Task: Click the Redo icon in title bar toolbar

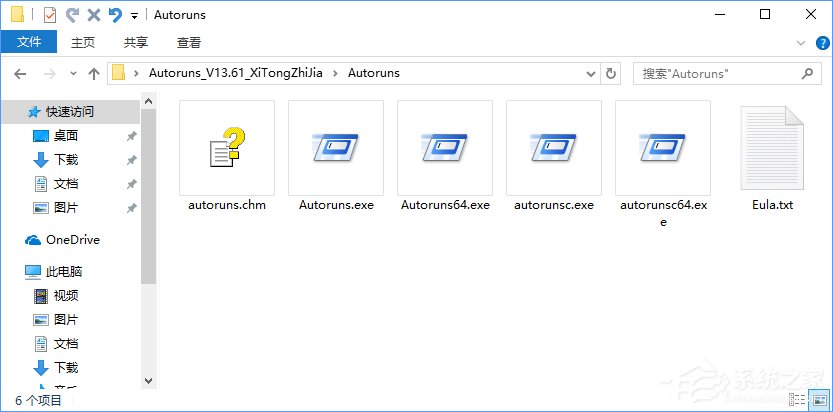Action: point(73,15)
